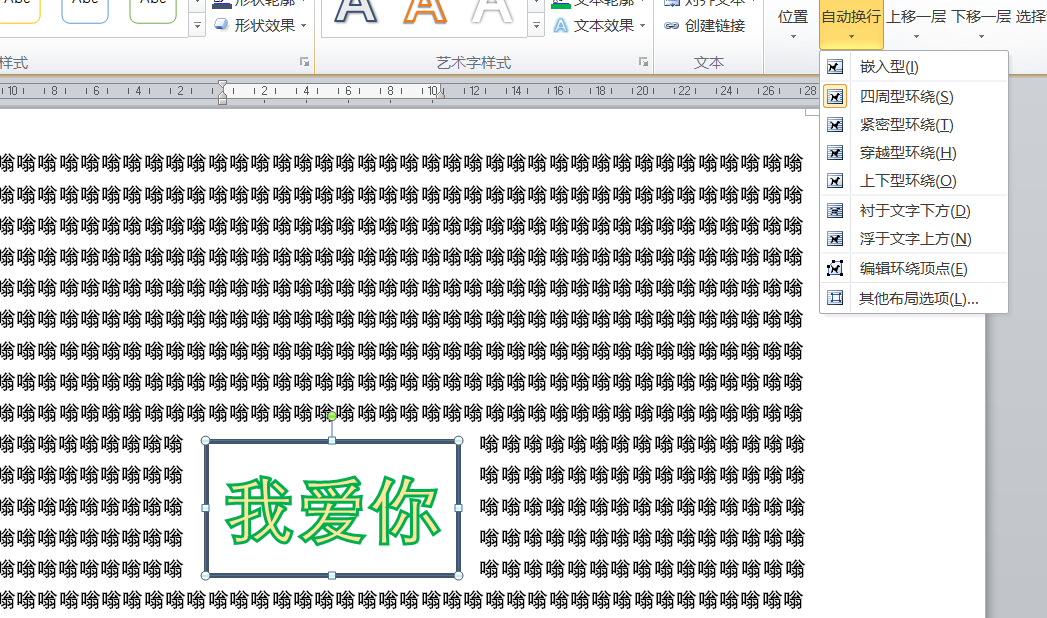This screenshot has height=618, width=1047.
Task: Collapse the 自动换行 dropdown button
Action: click(851, 24)
